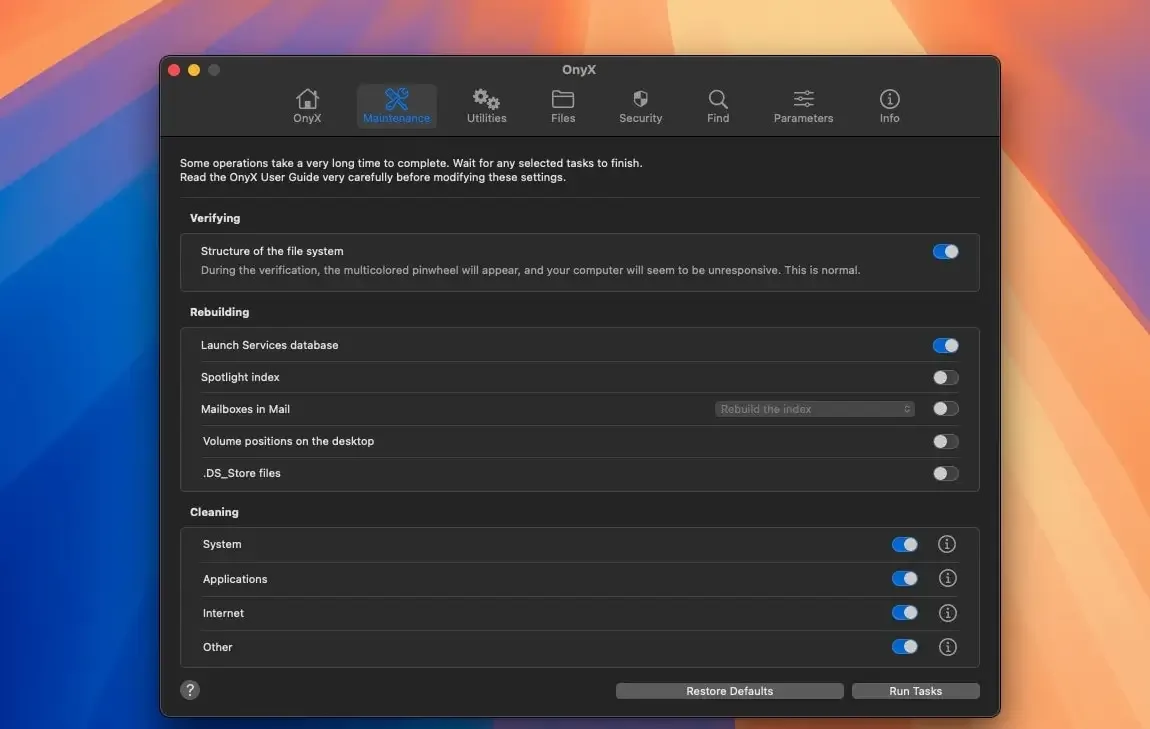This screenshot has height=729, width=1150.
Task: Enable .DS_Store files rebuilding
Action: click(945, 474)
